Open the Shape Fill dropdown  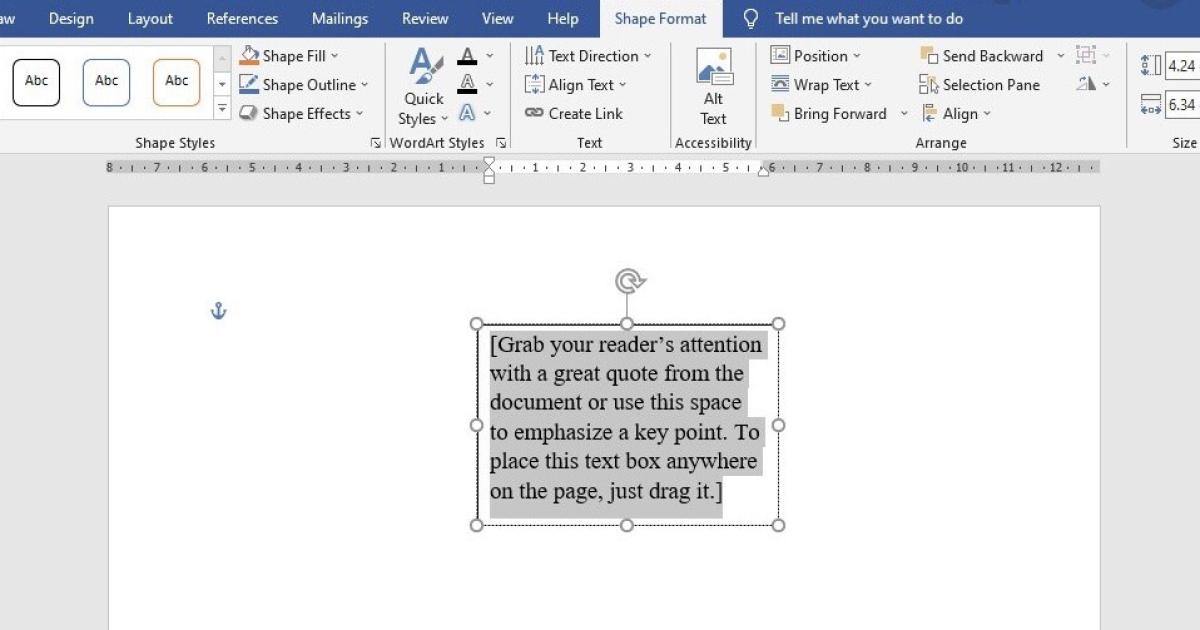291,55
